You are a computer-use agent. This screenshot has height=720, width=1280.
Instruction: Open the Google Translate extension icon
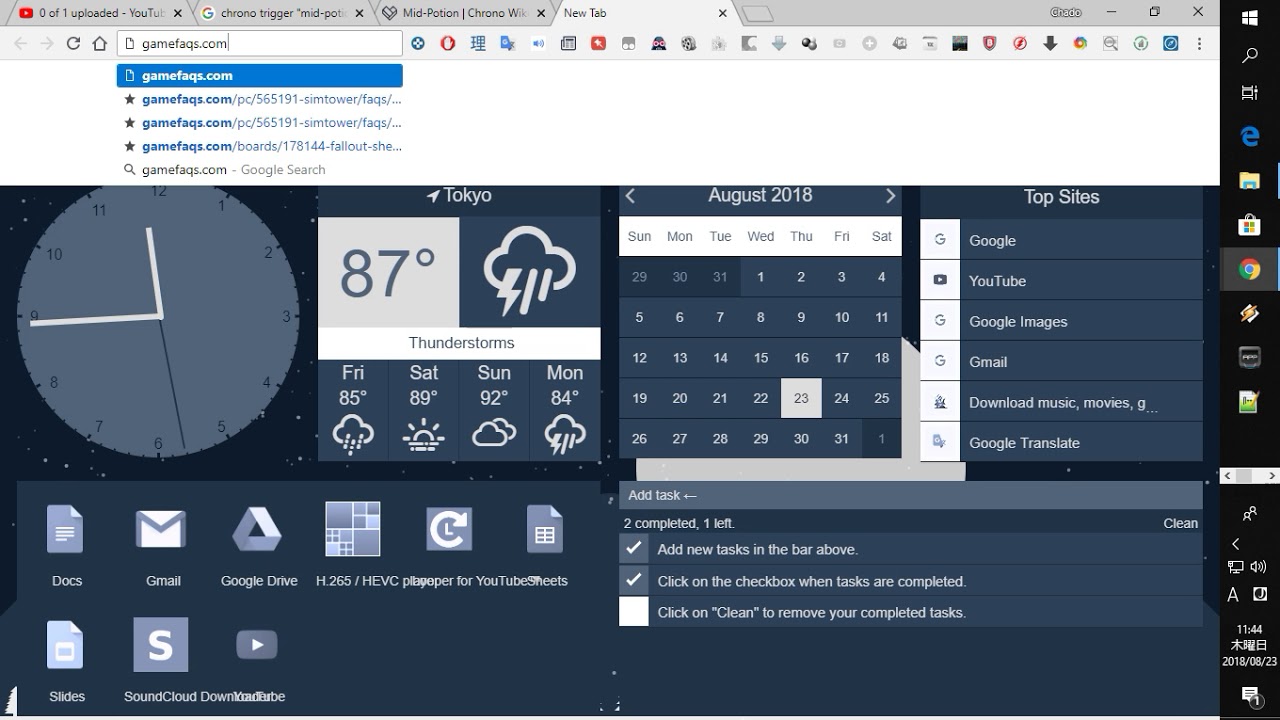click(x=507, y=43)
